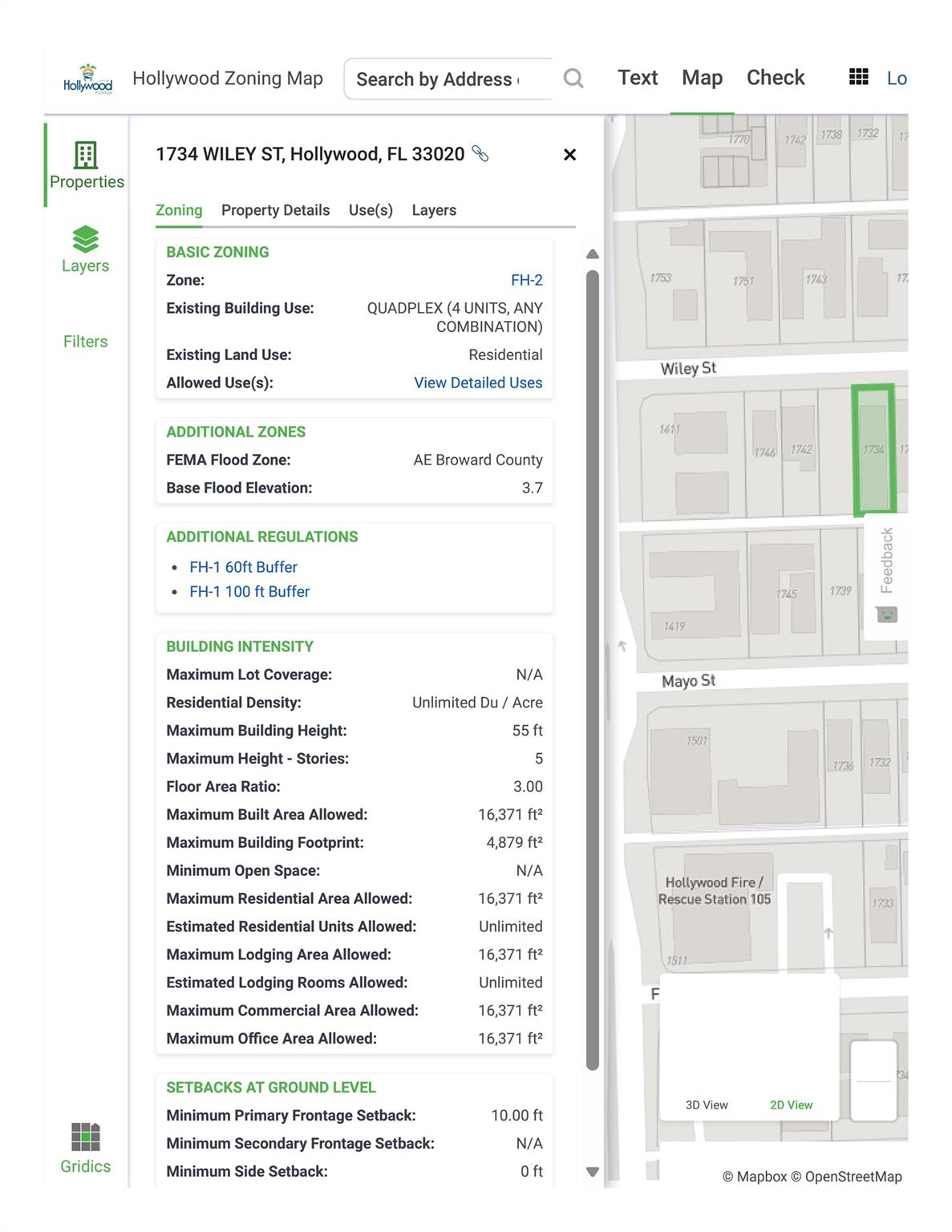Viewport: 952px width, 1232px height.
Task: Switch to the Property Details tab
Action: 275,210
